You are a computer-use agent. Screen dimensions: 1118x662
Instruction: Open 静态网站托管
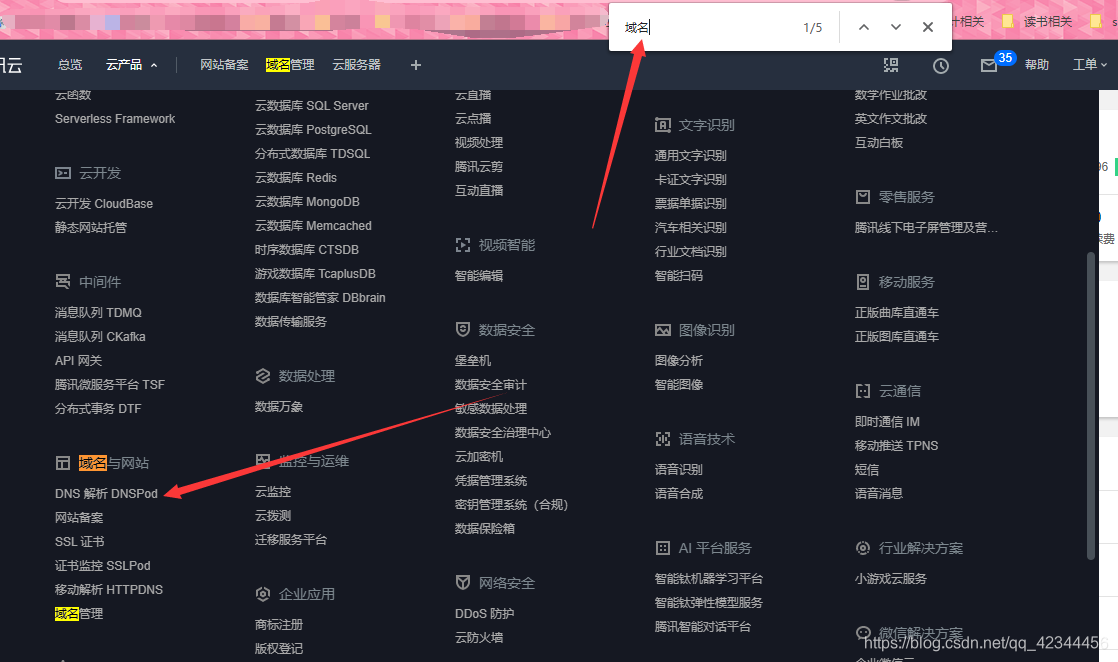tap(91, 228)
